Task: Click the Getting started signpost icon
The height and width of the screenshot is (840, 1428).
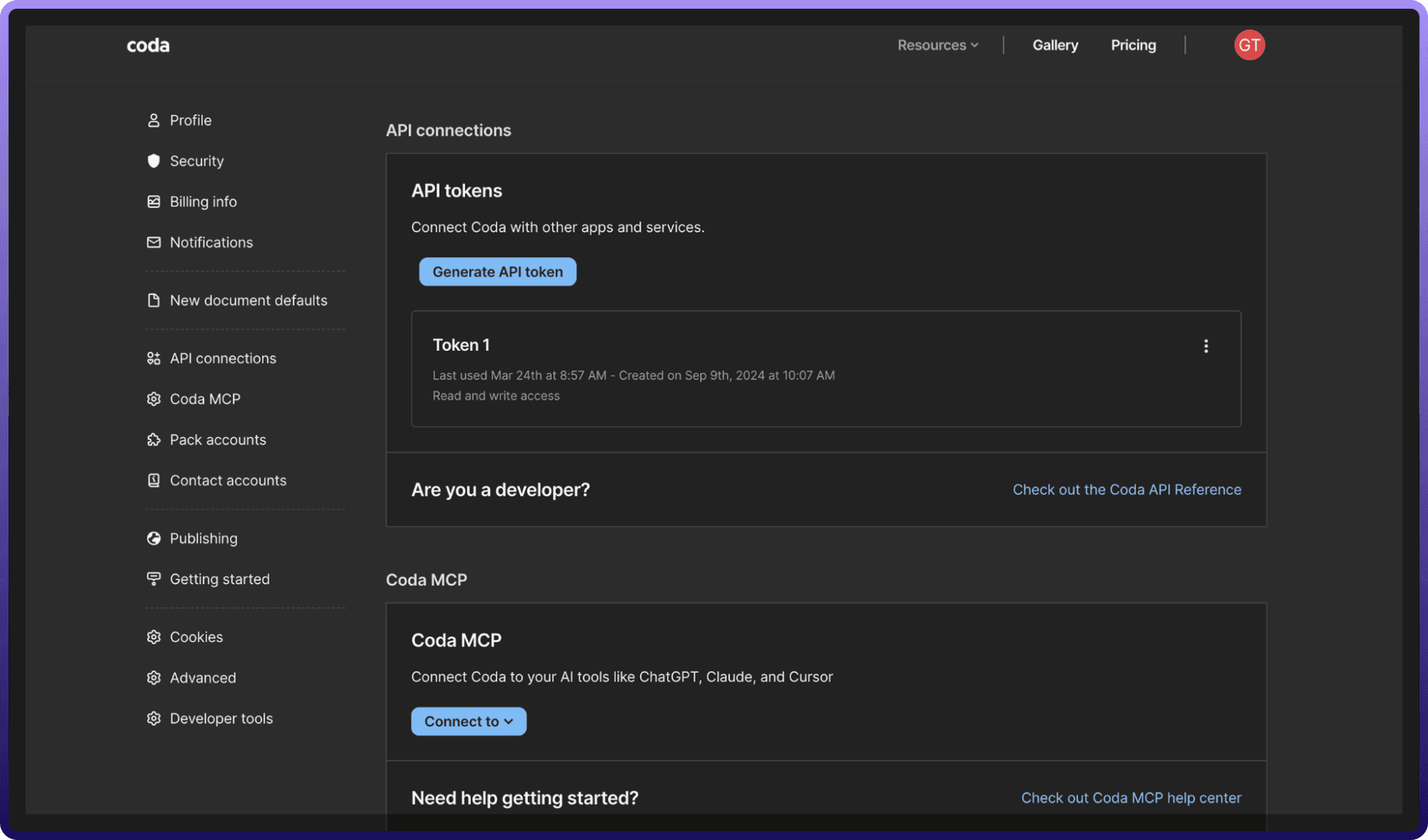Action: (x=153, y=579)
